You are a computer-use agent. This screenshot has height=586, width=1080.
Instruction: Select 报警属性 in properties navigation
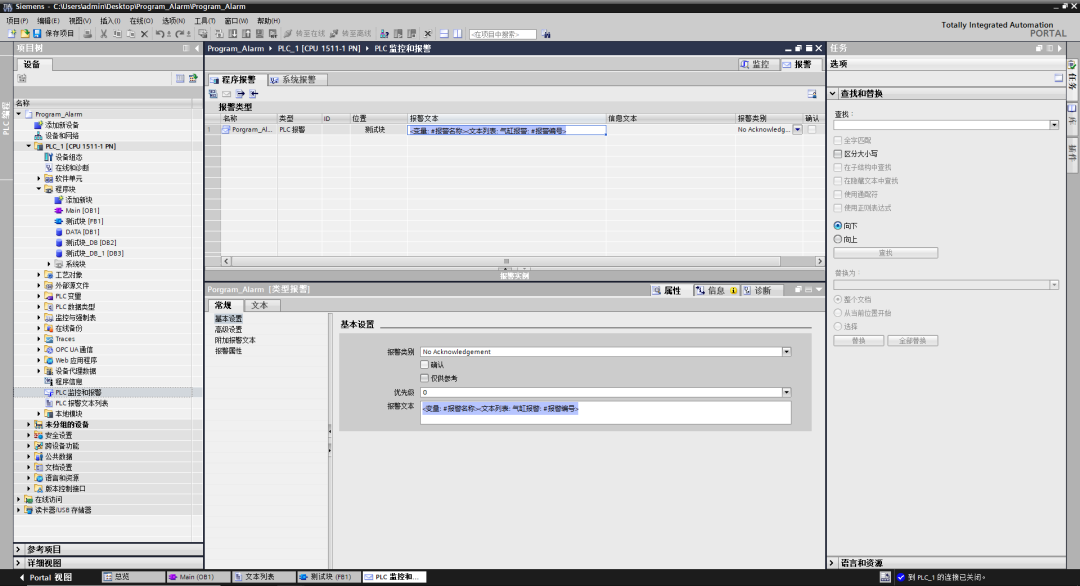click(x=228, y=350)
